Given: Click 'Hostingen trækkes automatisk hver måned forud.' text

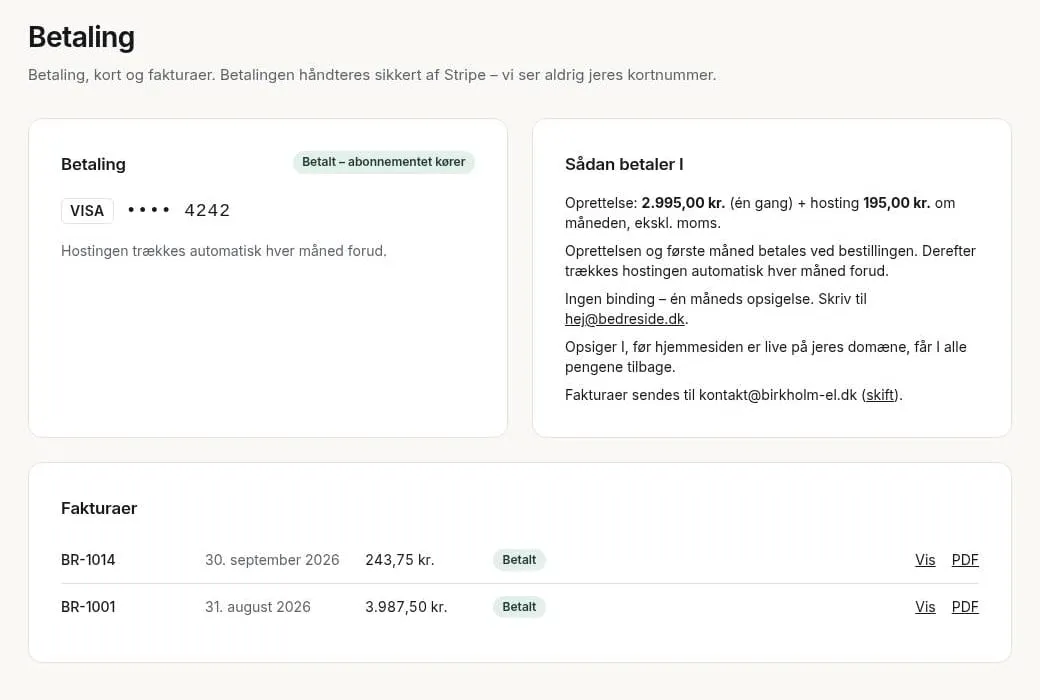Looking at the screenshot, I should point(224,251).
